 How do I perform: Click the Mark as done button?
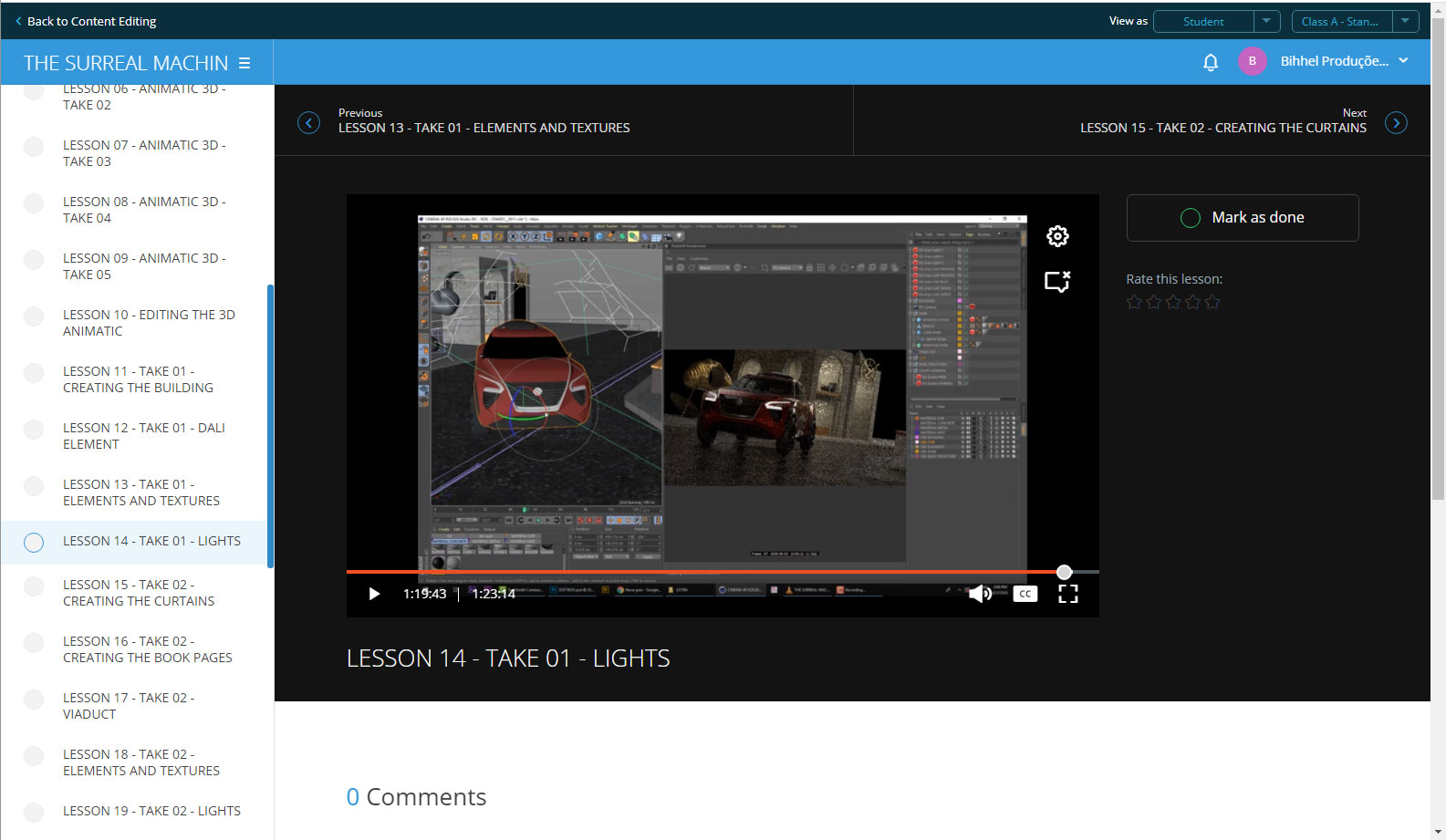tap(1243, 218)
